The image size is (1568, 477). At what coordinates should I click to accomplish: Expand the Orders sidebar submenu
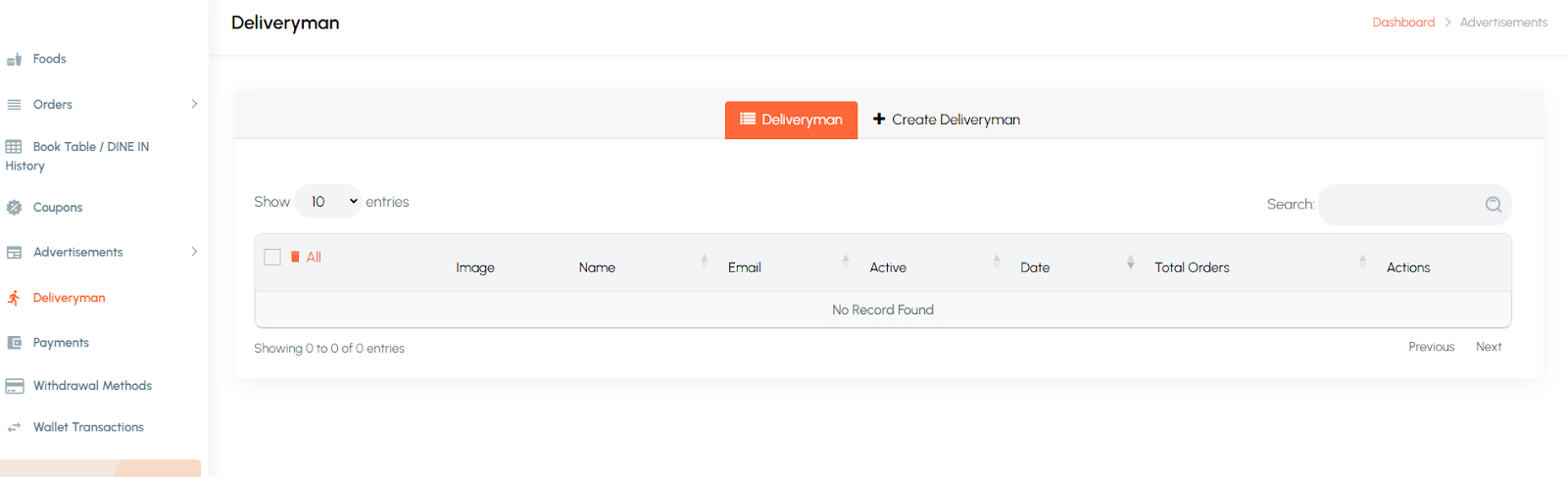pos(194,104)
